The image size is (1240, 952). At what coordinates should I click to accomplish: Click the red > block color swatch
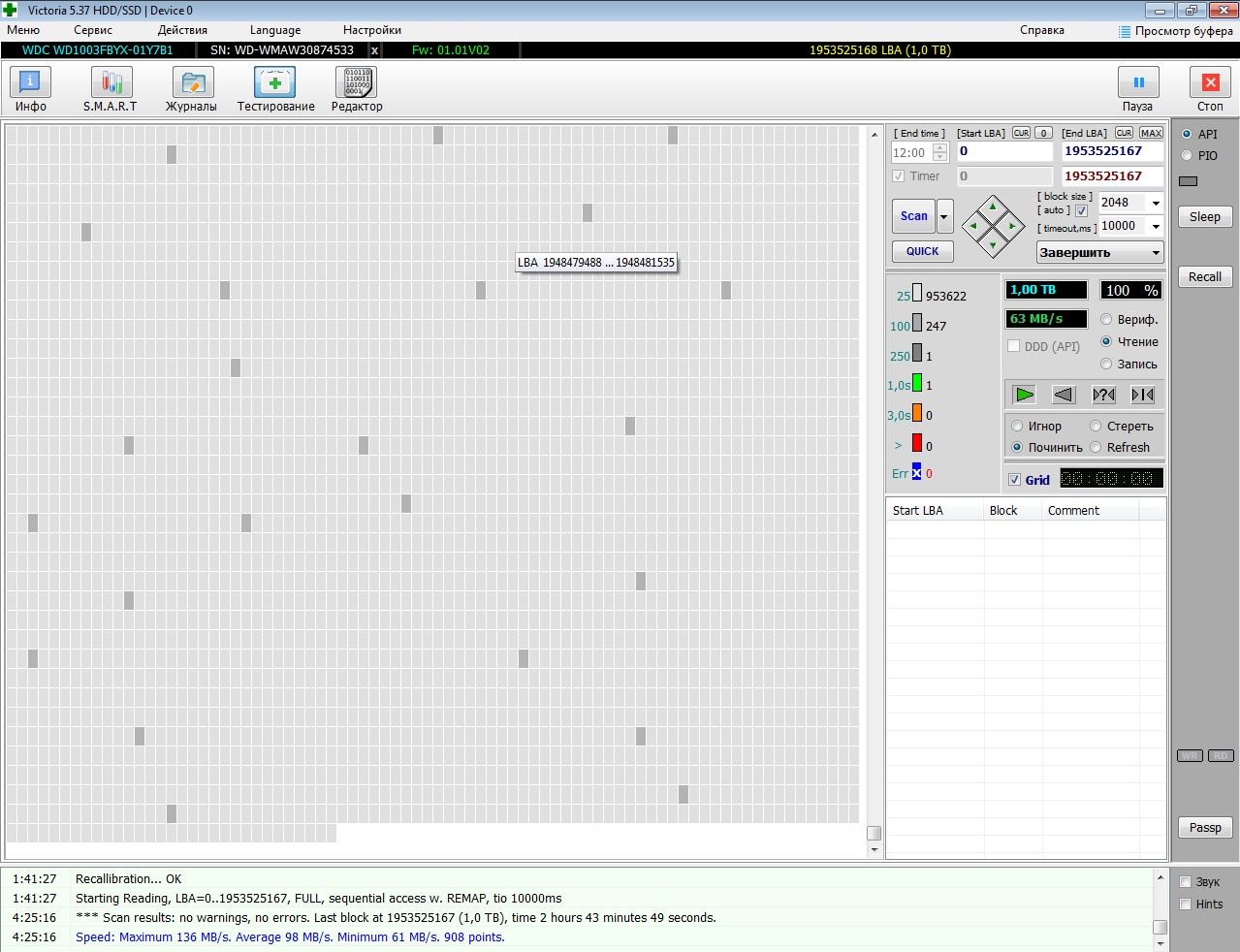click(917, 443)
